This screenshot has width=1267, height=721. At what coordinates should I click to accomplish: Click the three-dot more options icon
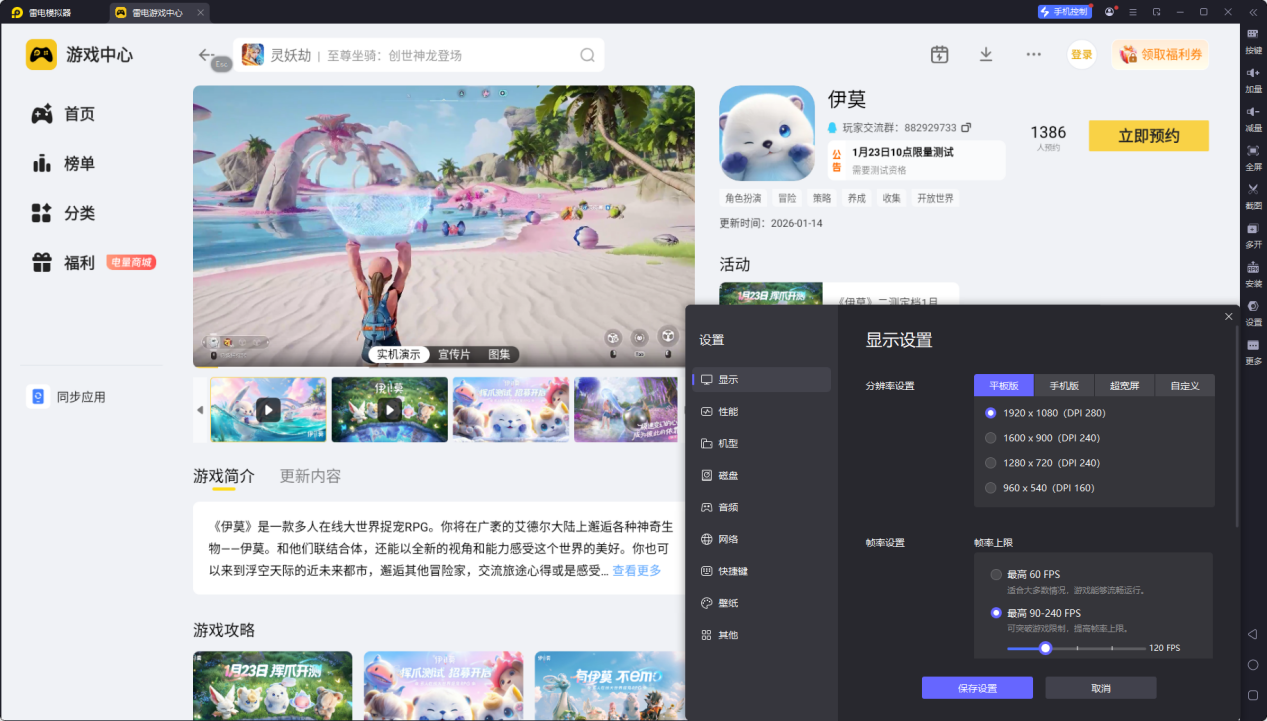pos(1033,54)
